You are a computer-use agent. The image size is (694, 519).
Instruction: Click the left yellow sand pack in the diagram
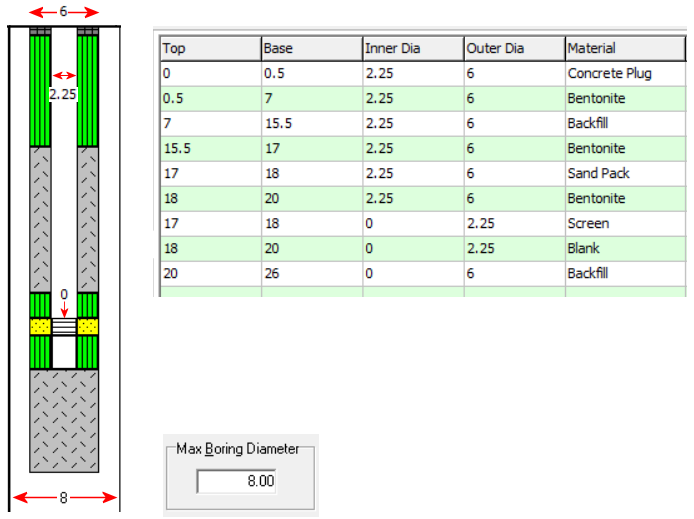click(39, 327)
